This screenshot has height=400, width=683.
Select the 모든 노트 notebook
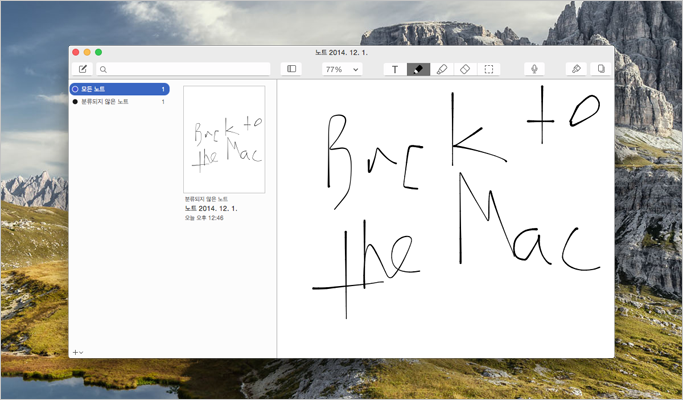(119, 89)
